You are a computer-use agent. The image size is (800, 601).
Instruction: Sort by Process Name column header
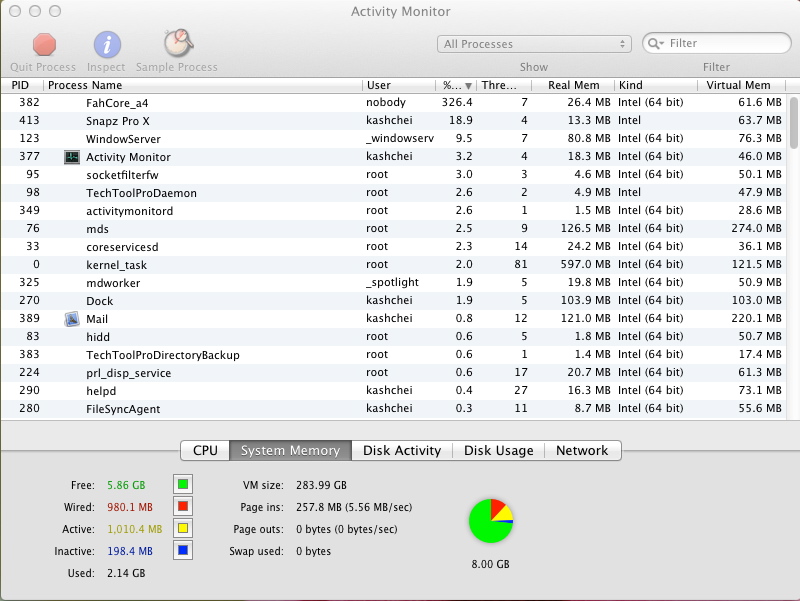pos(203,85)
